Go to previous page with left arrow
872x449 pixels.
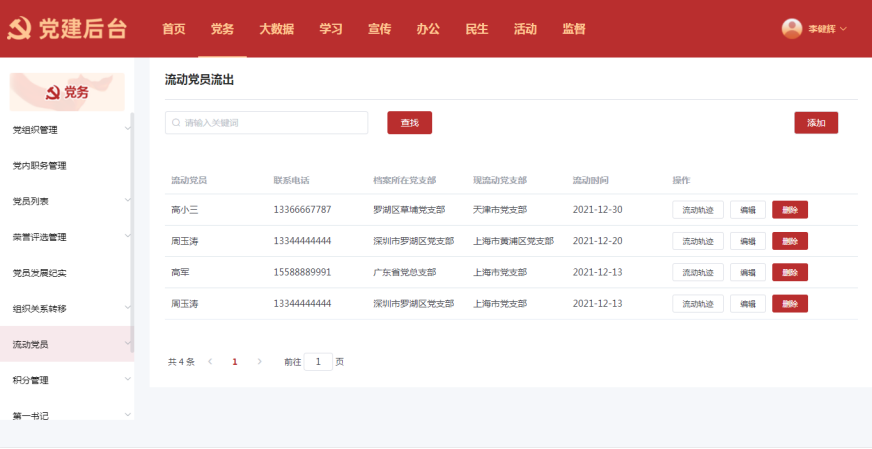(x=210, y=362)
